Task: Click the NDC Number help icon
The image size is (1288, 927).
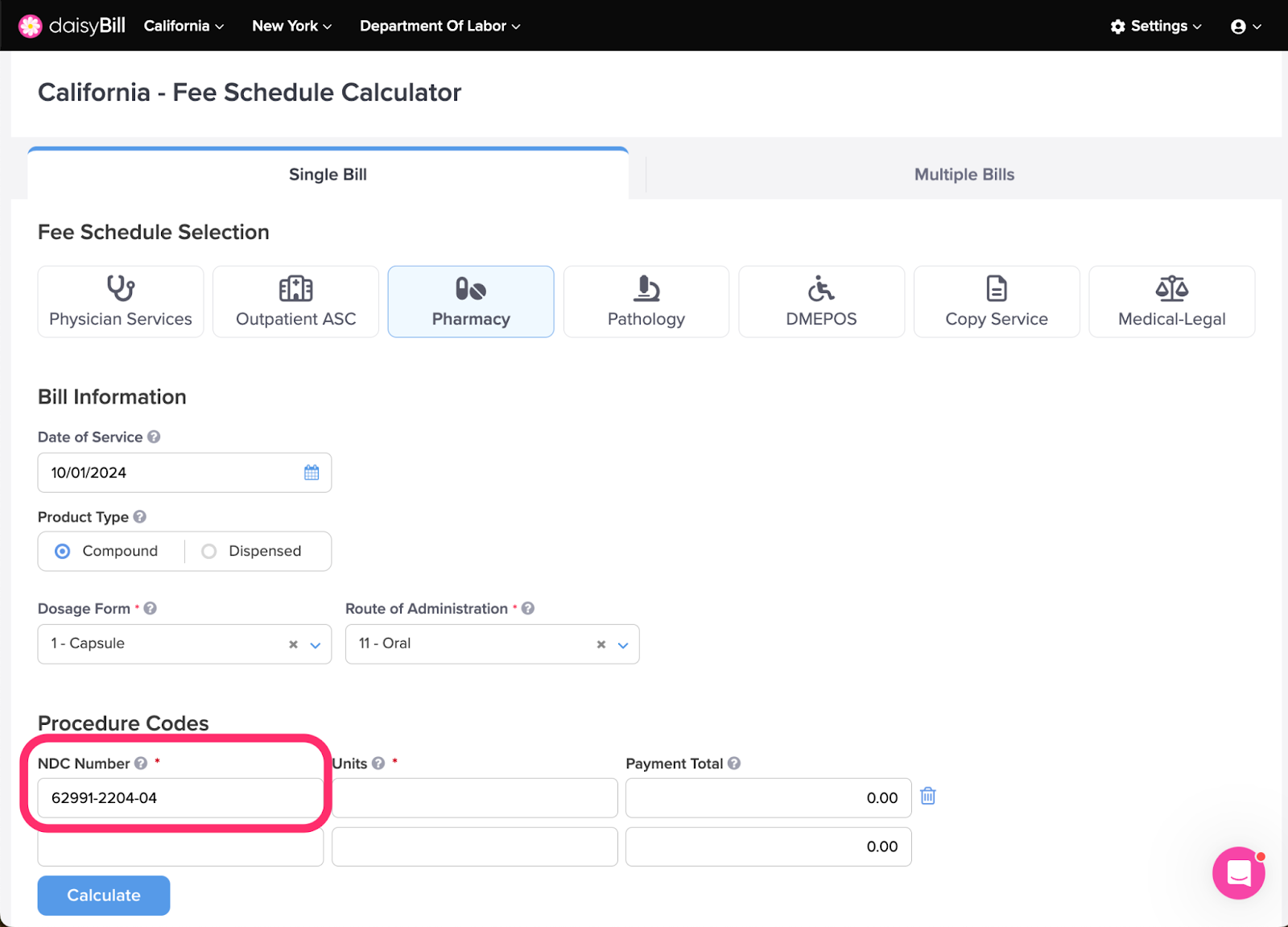Action: point(141,764)
